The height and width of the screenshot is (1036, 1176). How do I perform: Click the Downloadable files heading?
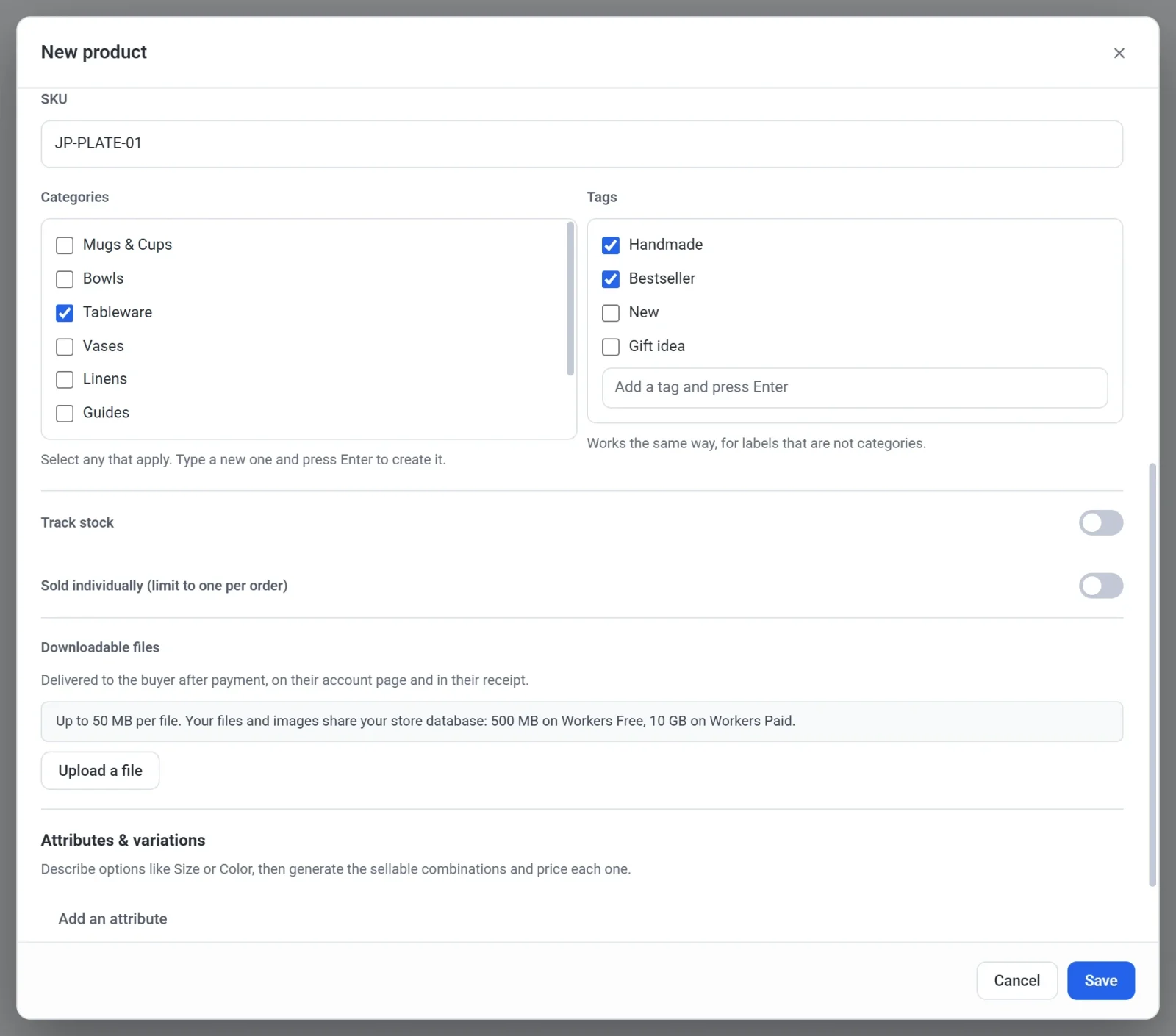(100, 647)
